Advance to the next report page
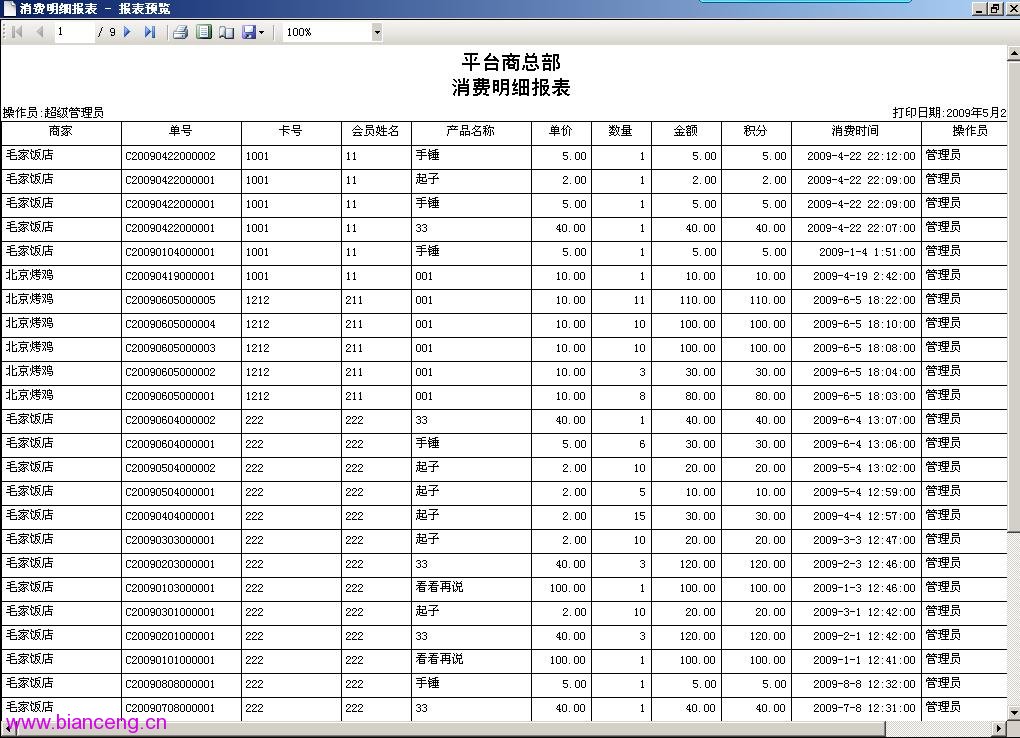The height and width of the screenshot is (738, 1020). [x=128, y=32]
